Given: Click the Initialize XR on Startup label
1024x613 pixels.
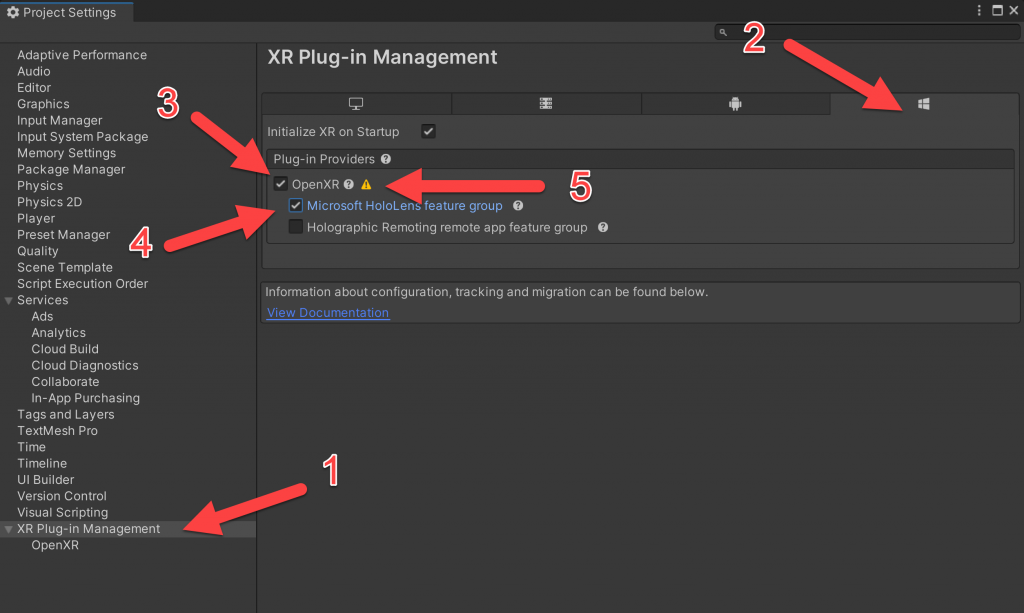Looking at the screenshot, I should pos(333,131).
